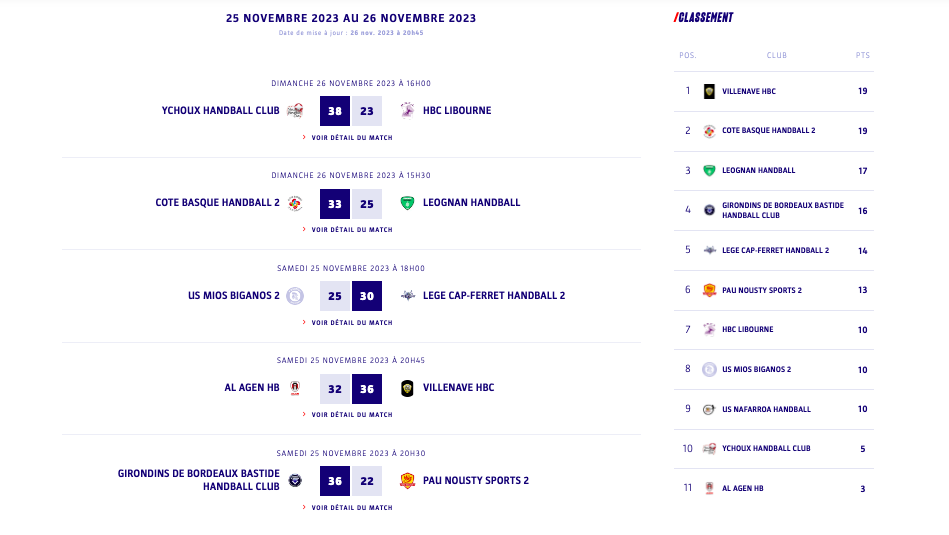Open US Nafarroa Handball from the standings
The image size is (949, 535).
pyautogui.click(x=766, y=409)
